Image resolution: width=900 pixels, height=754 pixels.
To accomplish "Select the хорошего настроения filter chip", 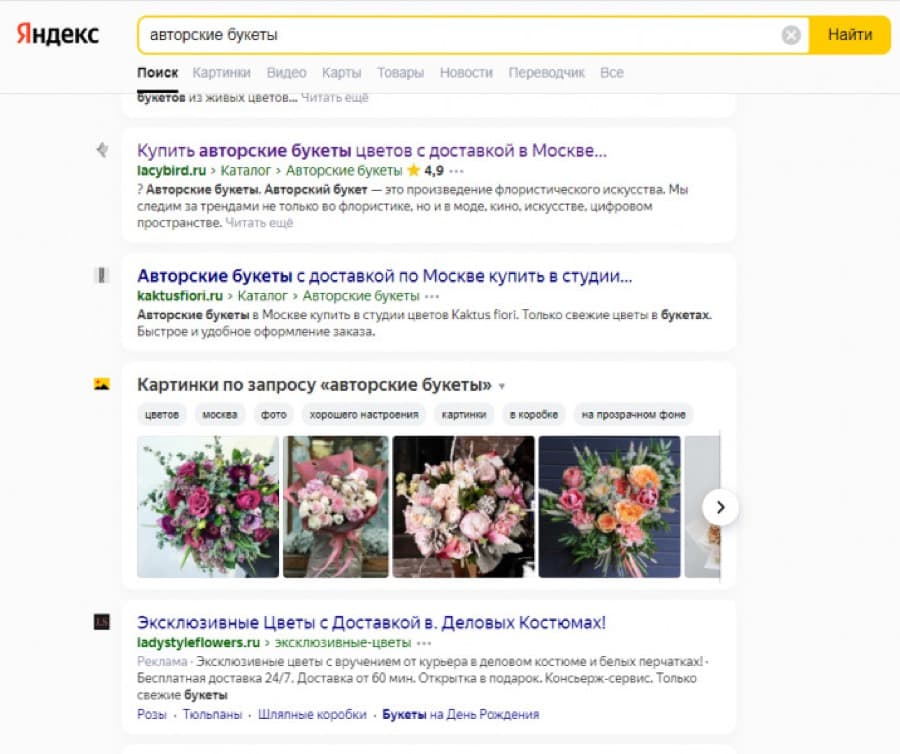I will tap(364, 414).
